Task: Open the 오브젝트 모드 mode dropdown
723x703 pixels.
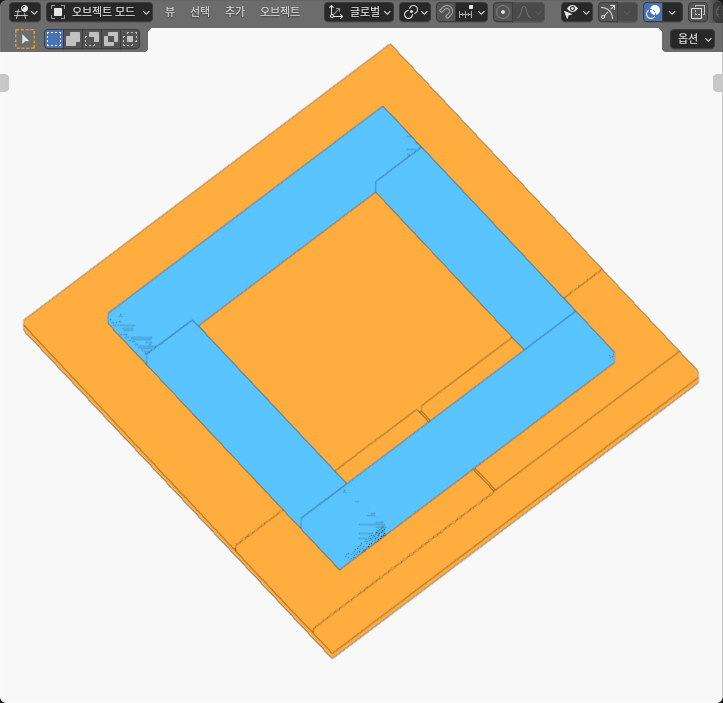Action: click(100, 12)
